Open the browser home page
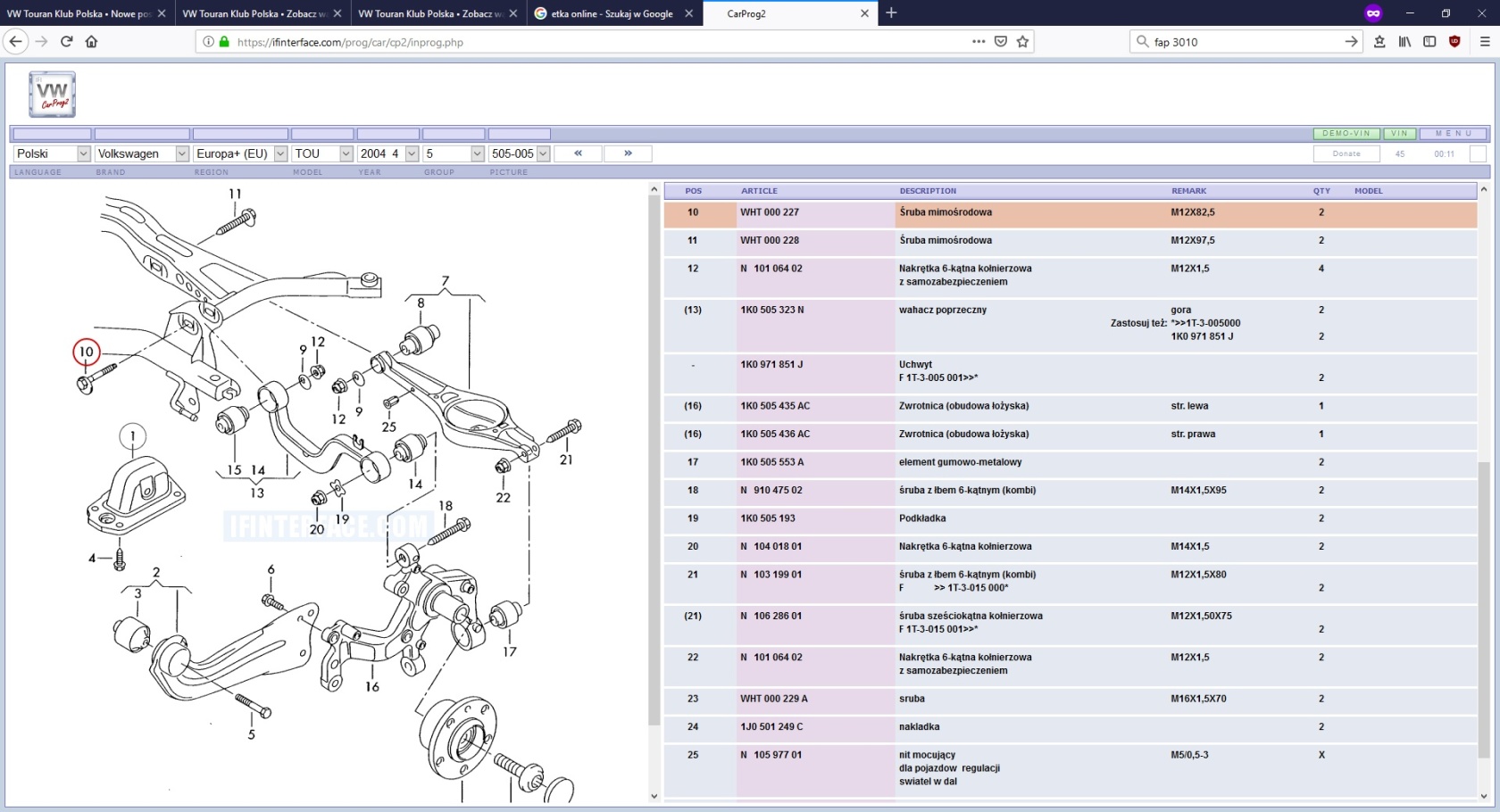1500x812 pixels. pyautogui.click(x=91, y=41)
